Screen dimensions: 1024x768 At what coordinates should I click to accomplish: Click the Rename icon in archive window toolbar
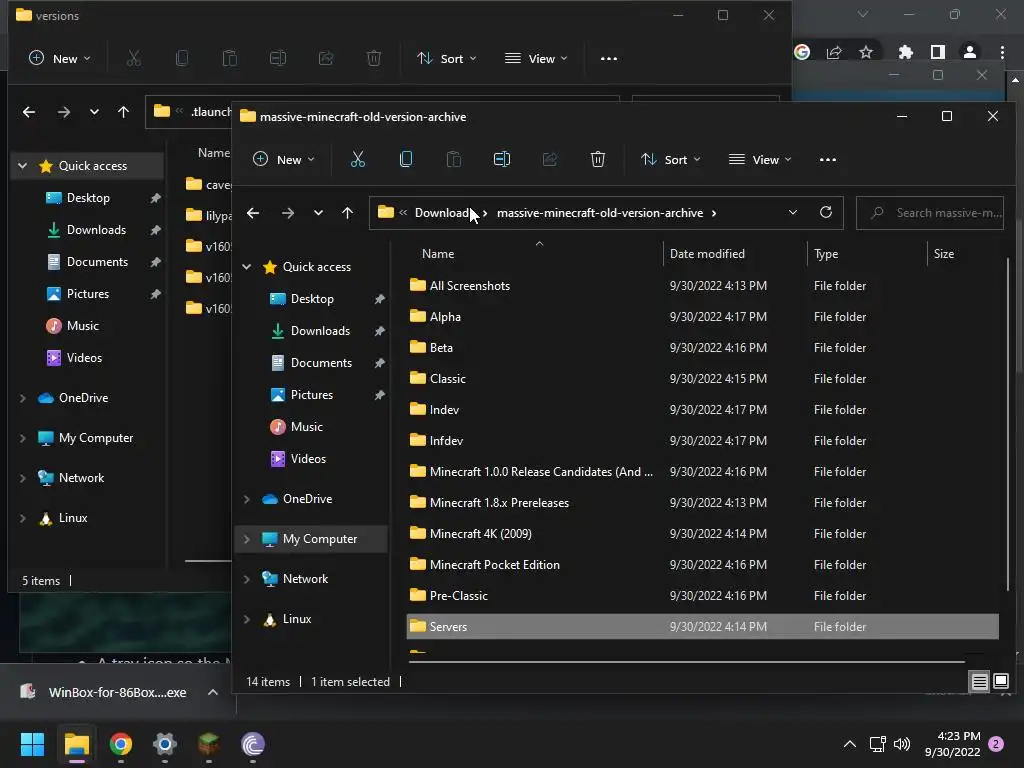pos(502,160)
